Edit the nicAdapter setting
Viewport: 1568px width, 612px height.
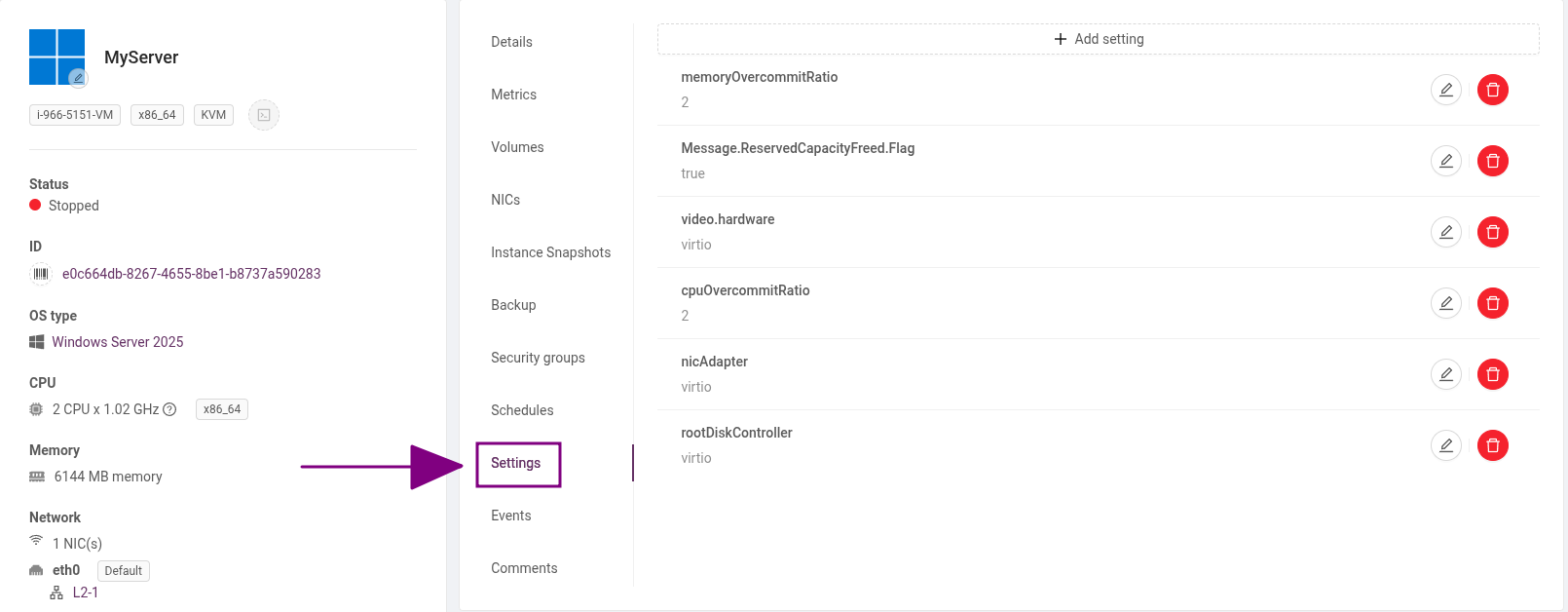1446,374
